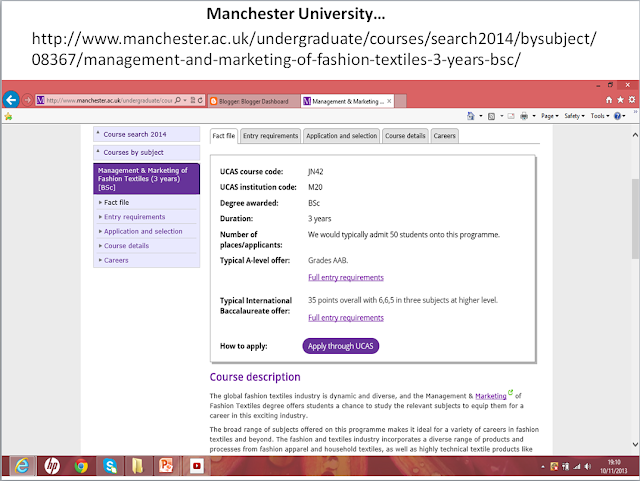Click the RSS feeds icon
The width and height of the screenshot is (640, 481).
(x=491, y=116)
